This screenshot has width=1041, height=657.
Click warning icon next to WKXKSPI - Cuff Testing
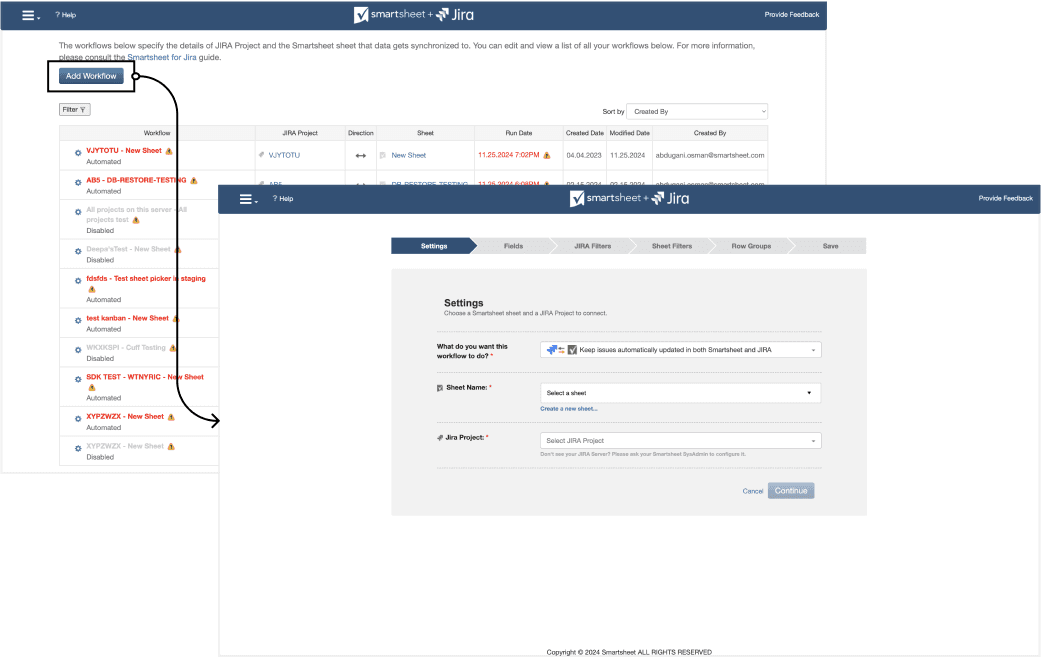click(173, 348)
